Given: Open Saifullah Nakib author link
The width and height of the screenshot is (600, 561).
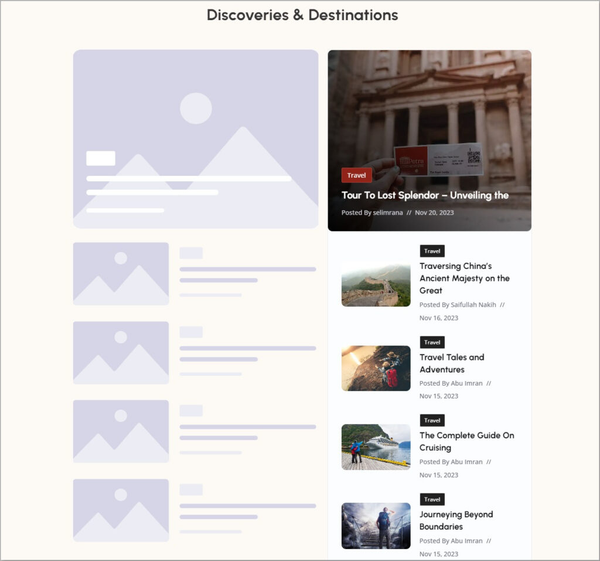Looking at the screenshot, I should (473, 305).
